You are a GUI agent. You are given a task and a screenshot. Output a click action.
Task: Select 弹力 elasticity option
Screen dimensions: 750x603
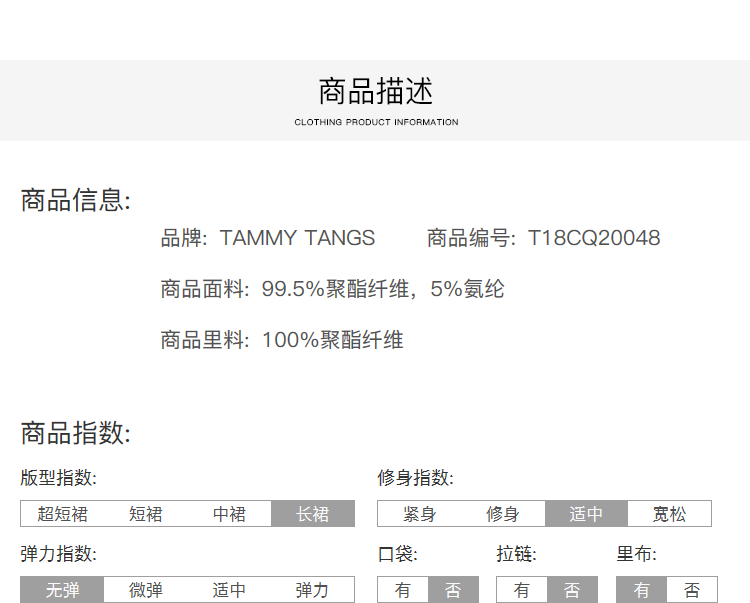pyautogui.click(x=313, y=590)
